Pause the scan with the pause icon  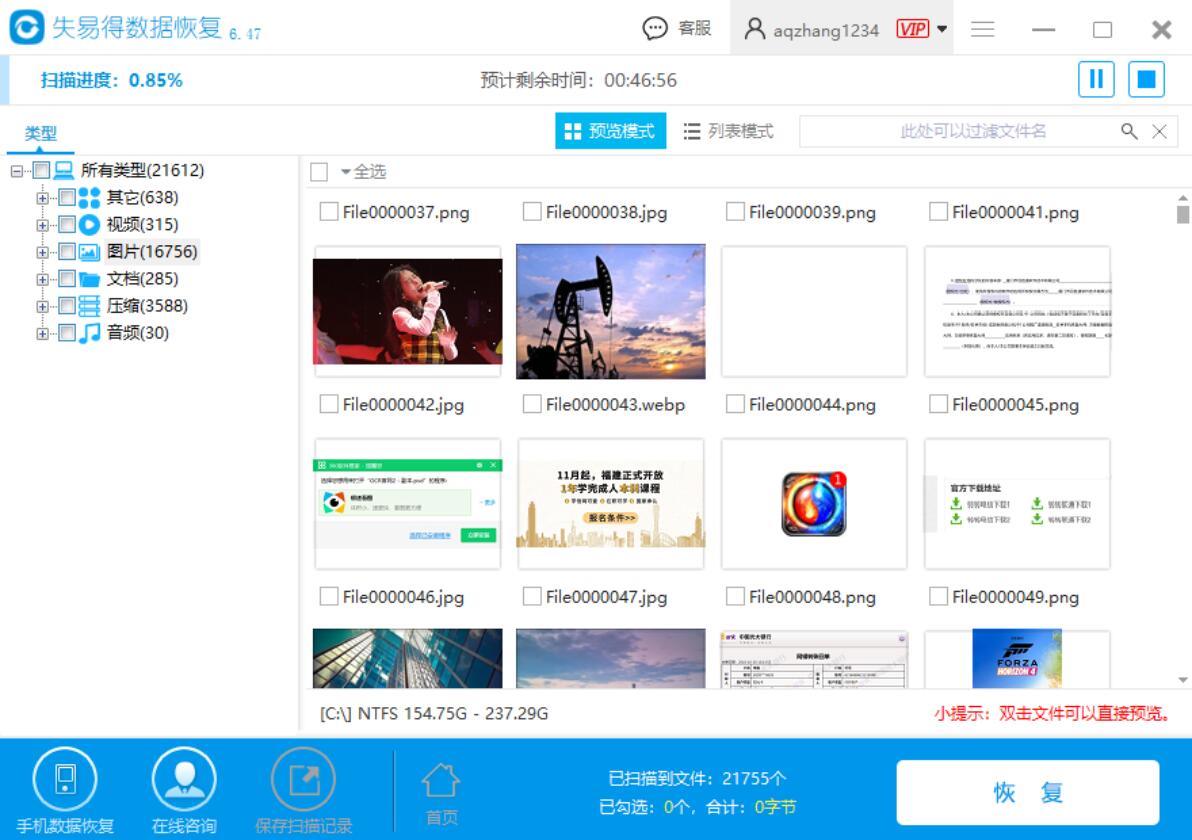tap(1095, 79)
